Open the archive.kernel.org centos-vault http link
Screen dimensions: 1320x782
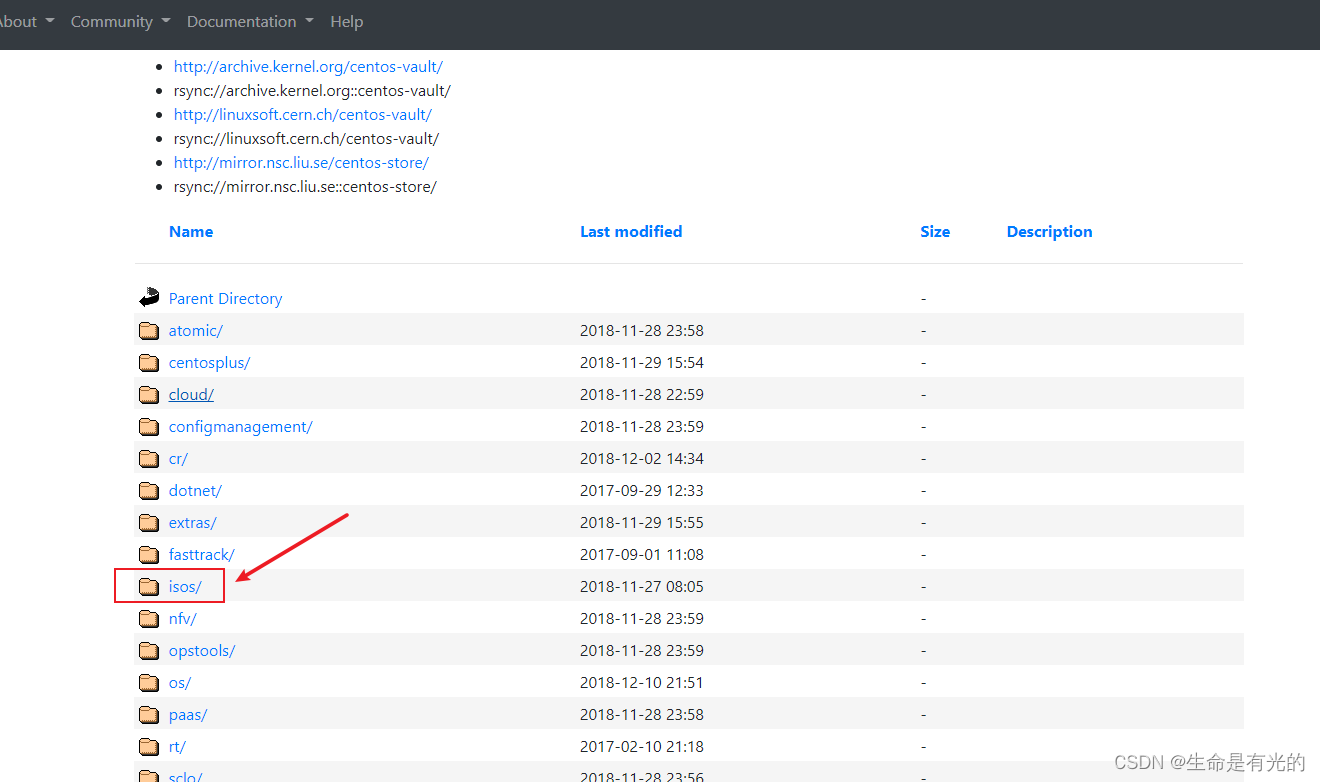308,66
